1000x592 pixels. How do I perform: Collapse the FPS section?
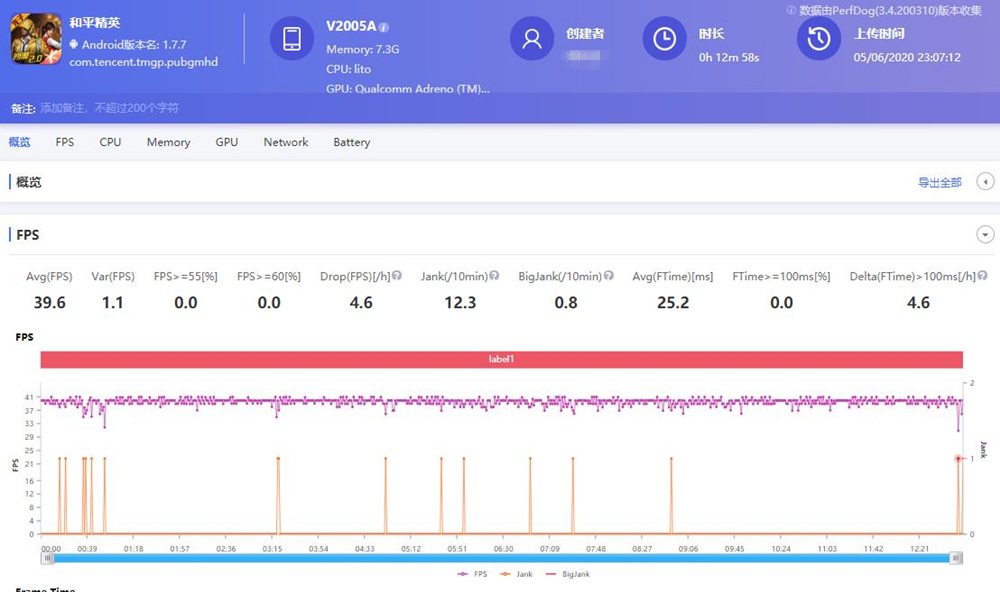[x=985, y=235]
